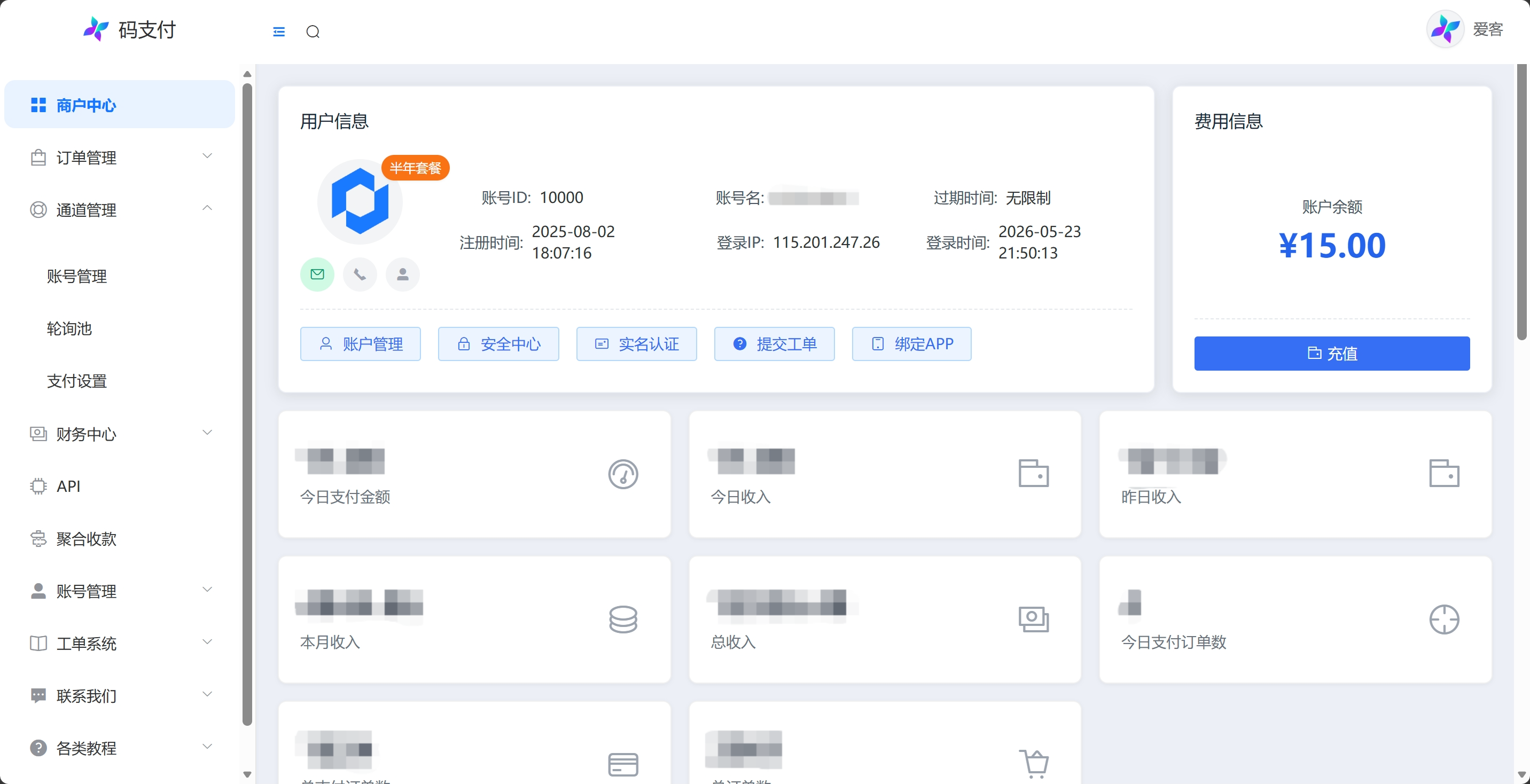Click the 提交工单 button
1530x784 pixels.
click(x=775, y=344)
